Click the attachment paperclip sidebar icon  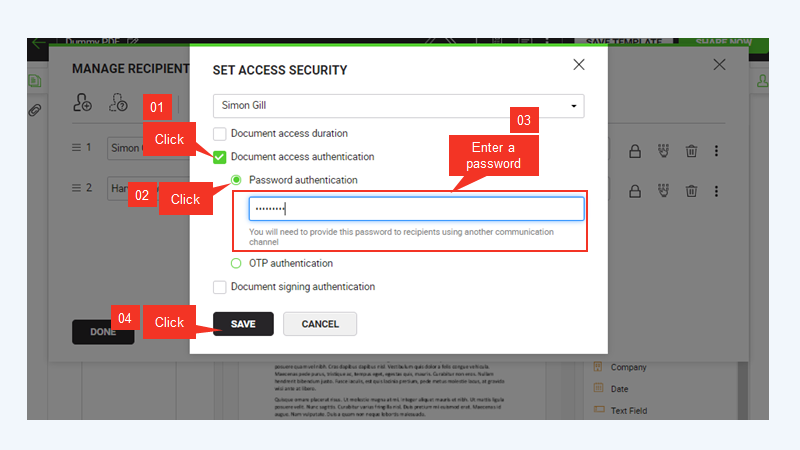point(35,110)
